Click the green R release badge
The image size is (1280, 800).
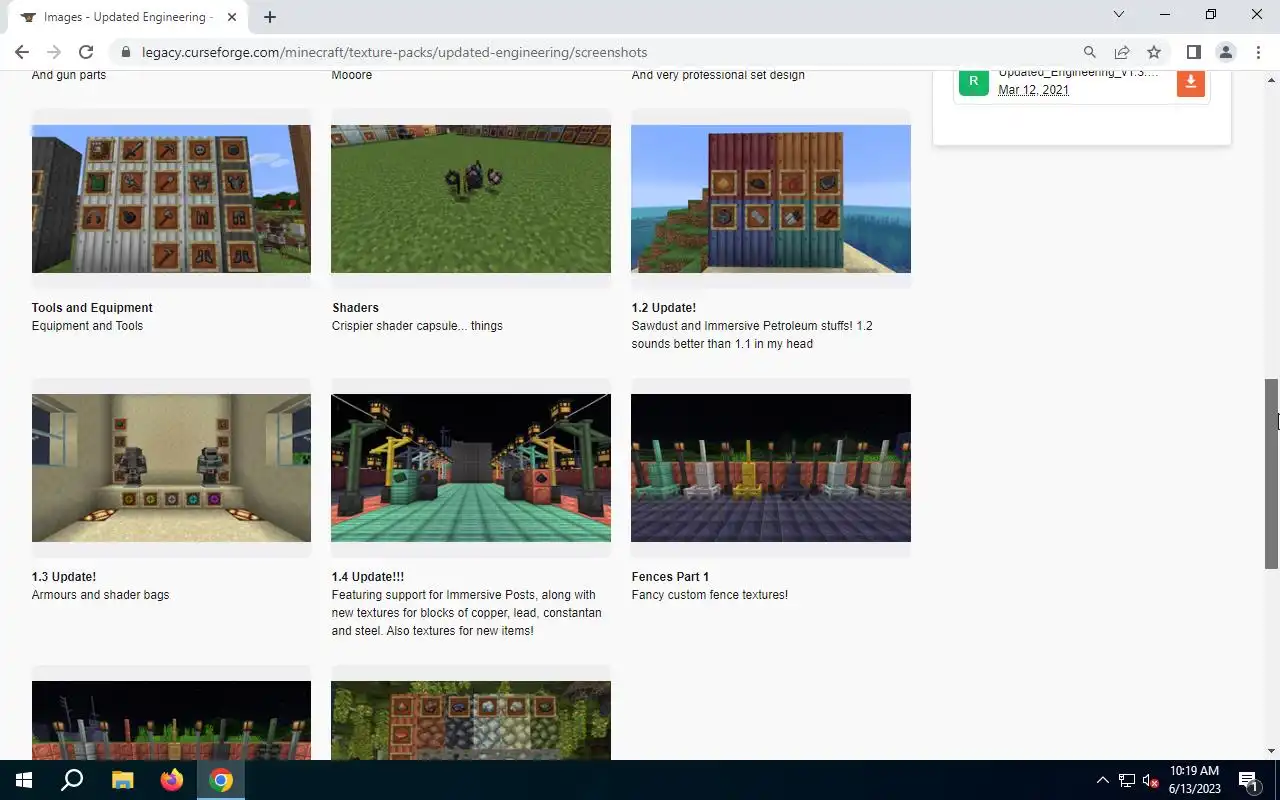[973, 82]
